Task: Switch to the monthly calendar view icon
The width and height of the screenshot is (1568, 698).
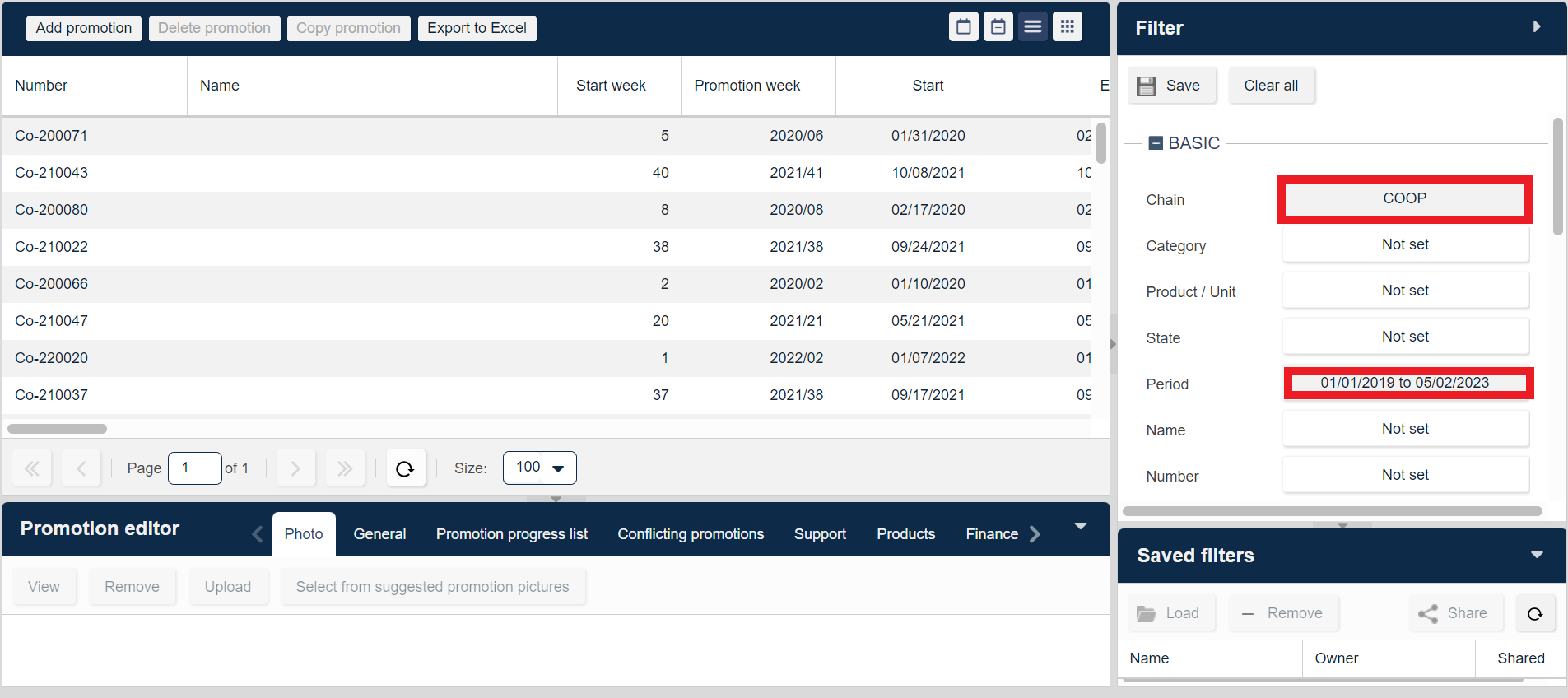Action: point(963,27)
